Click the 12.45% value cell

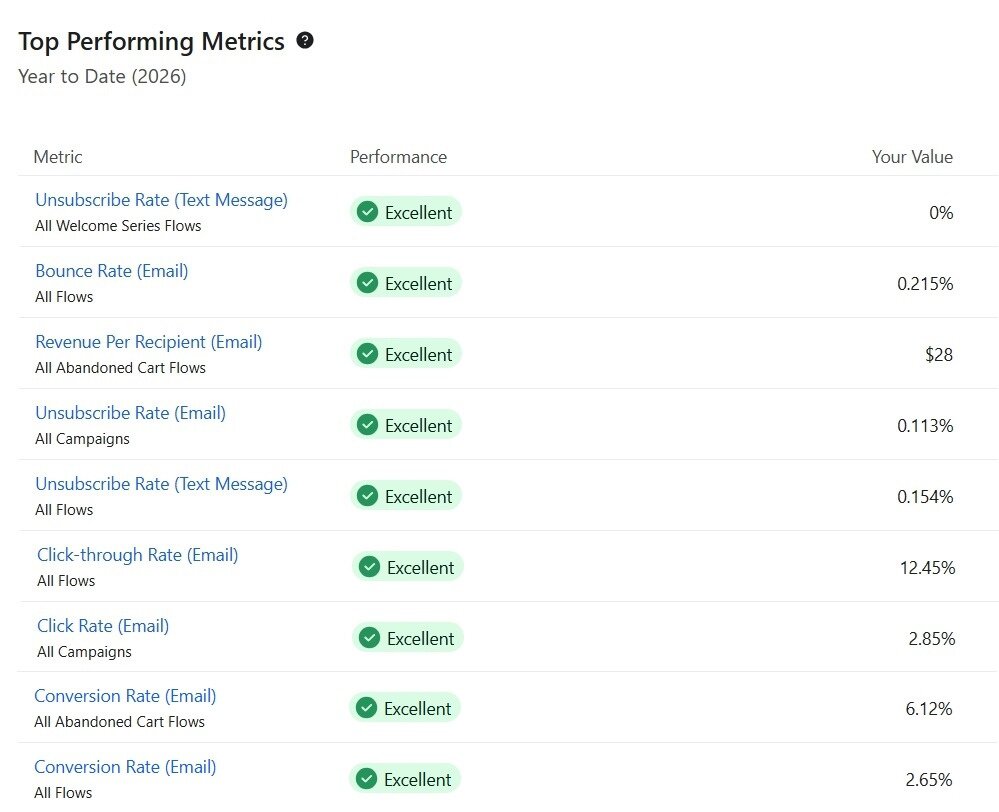pos(928,568)
